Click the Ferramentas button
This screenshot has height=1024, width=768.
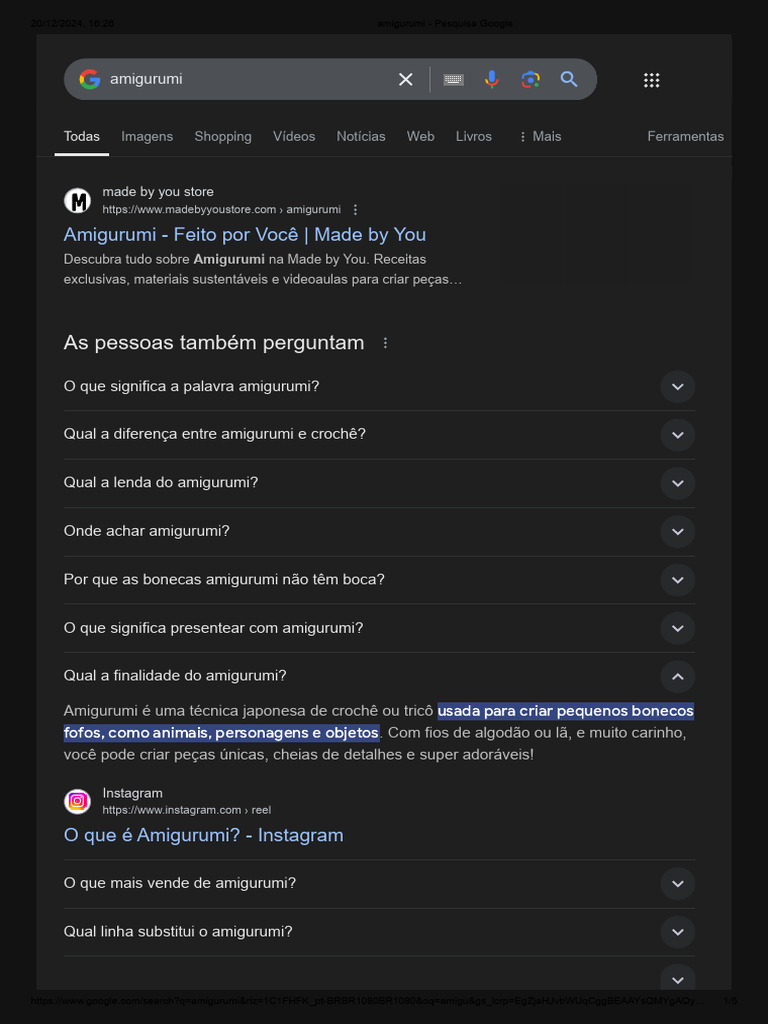685,136
